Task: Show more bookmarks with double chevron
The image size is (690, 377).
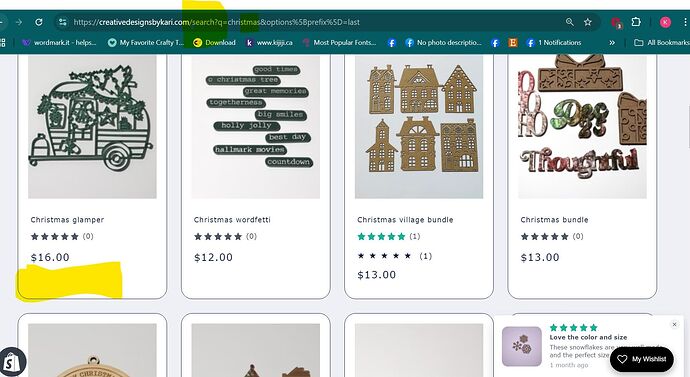Action: click(612, 43)
